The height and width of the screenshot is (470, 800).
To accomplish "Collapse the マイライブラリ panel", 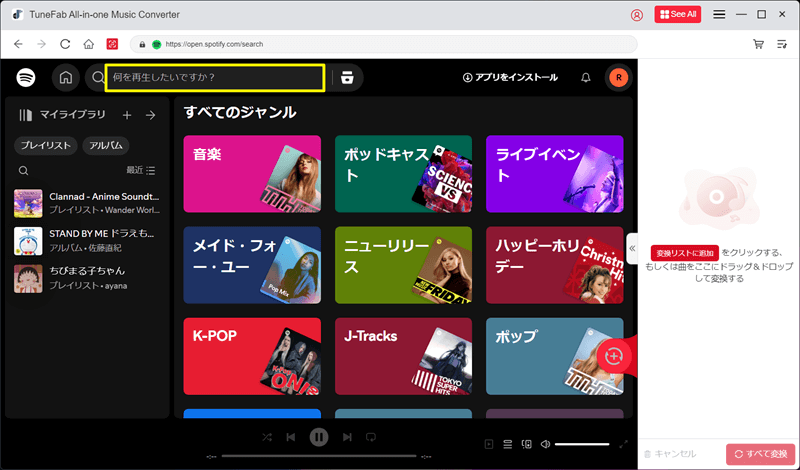I will 62,115.
